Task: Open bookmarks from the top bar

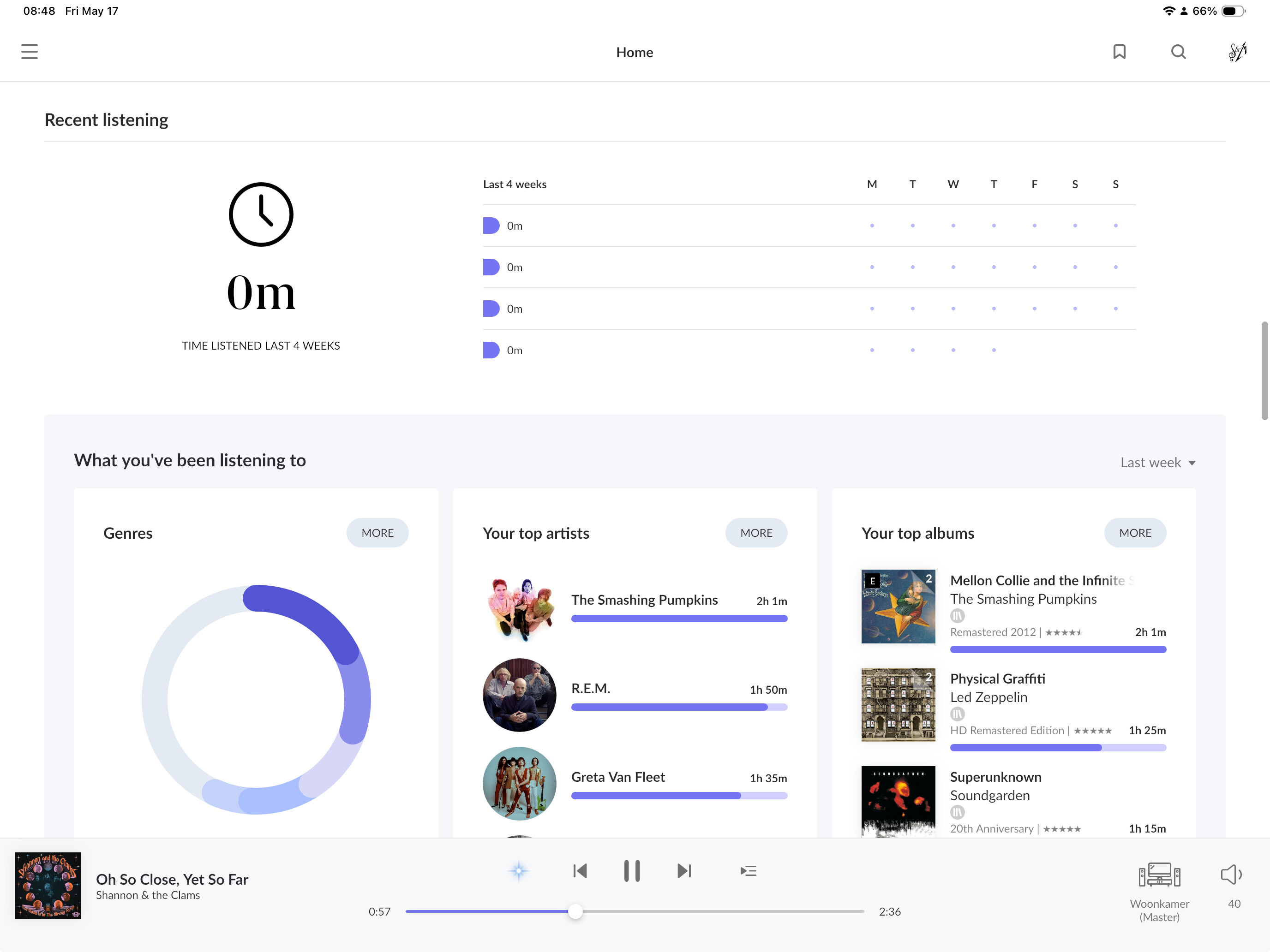Action: 1119,52
